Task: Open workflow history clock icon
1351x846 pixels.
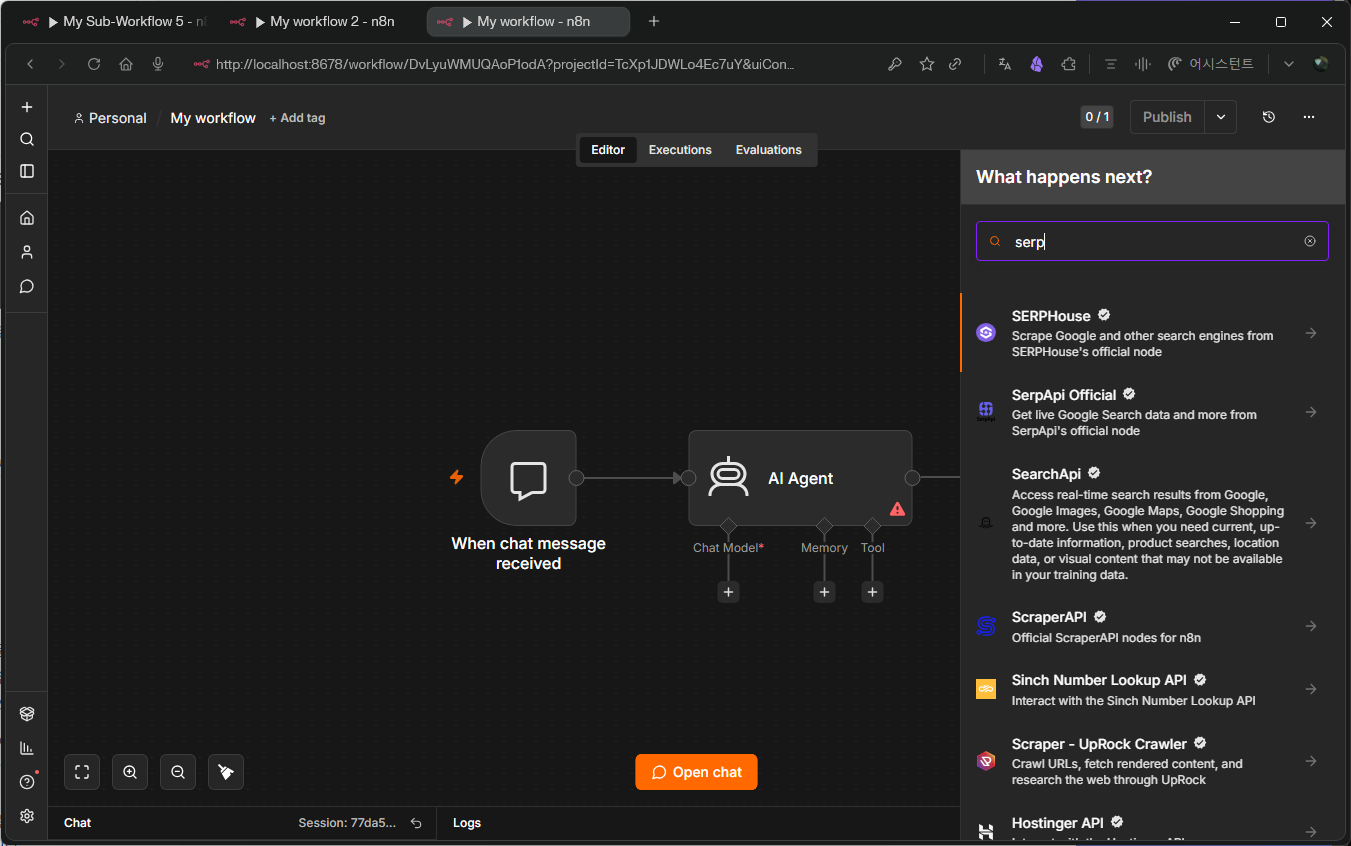Action: pyautogui.click(x=1269, y=117)
